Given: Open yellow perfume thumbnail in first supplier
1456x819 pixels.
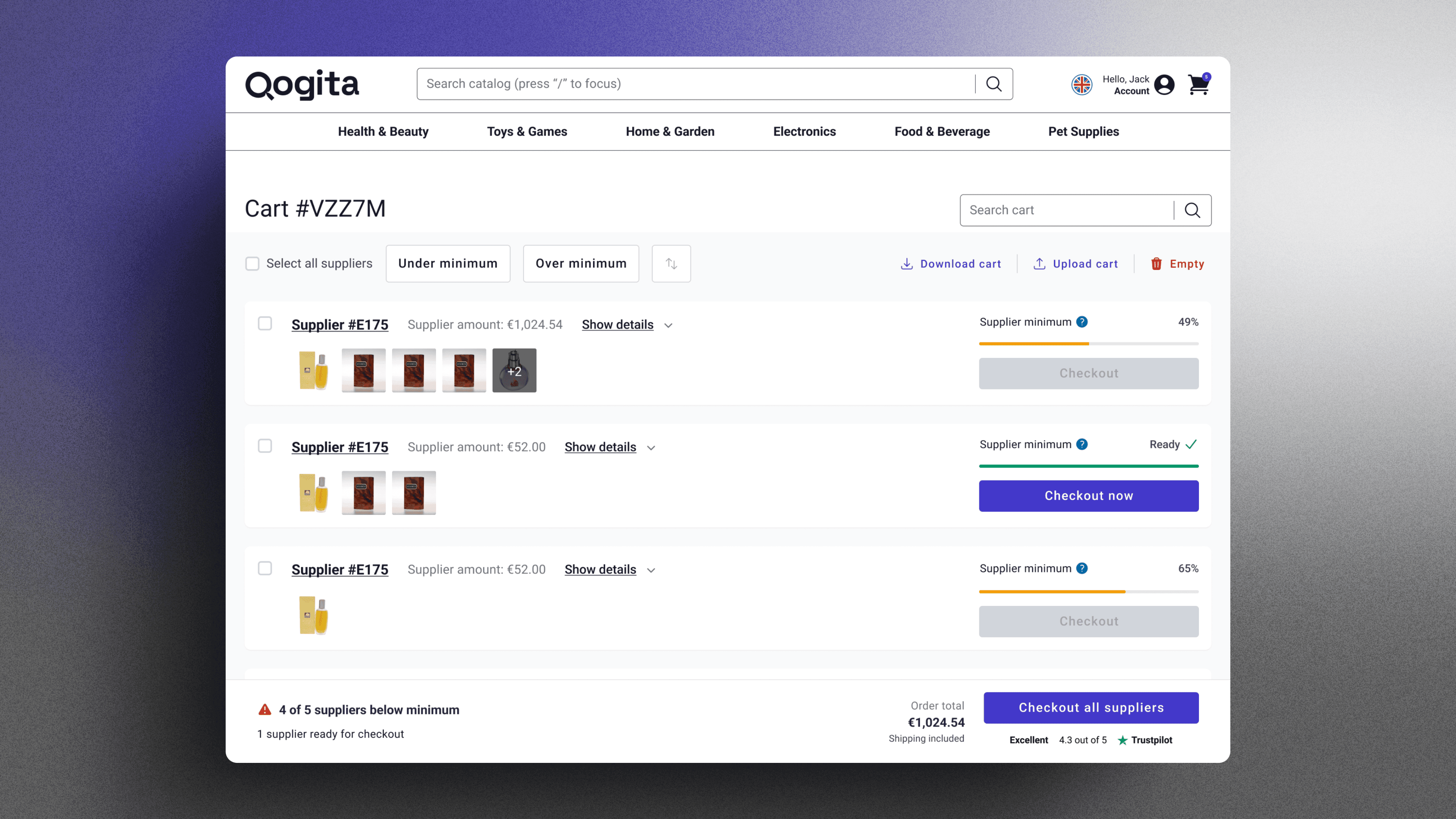Looking at the screenshot, I should coord(314,371).
